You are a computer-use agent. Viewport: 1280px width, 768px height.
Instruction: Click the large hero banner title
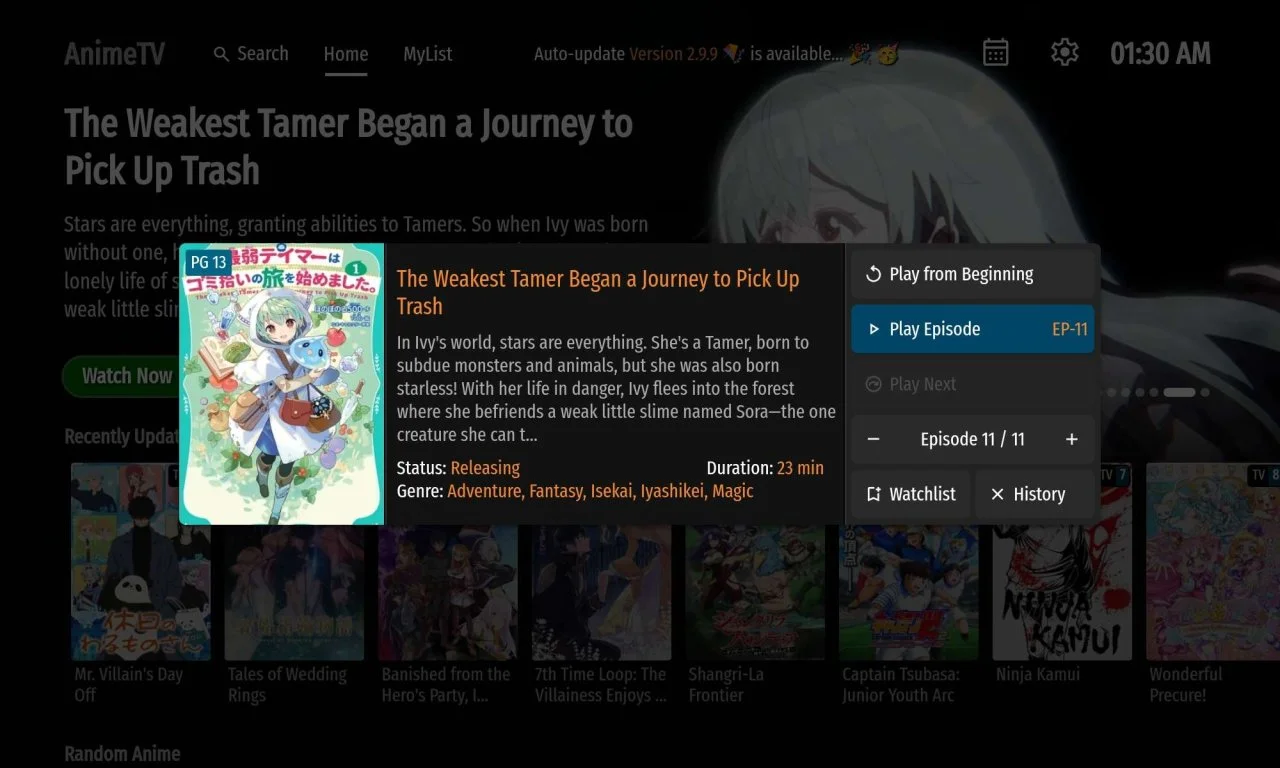coord(348,147)
